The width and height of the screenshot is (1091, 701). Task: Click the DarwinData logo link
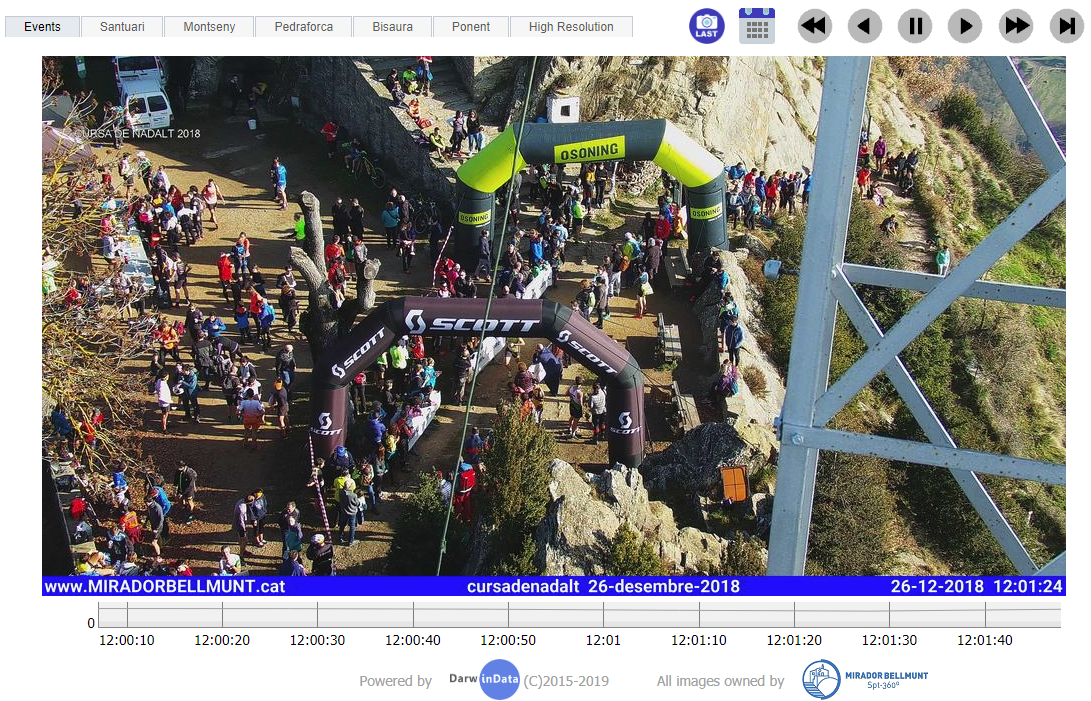coord(485,679)
